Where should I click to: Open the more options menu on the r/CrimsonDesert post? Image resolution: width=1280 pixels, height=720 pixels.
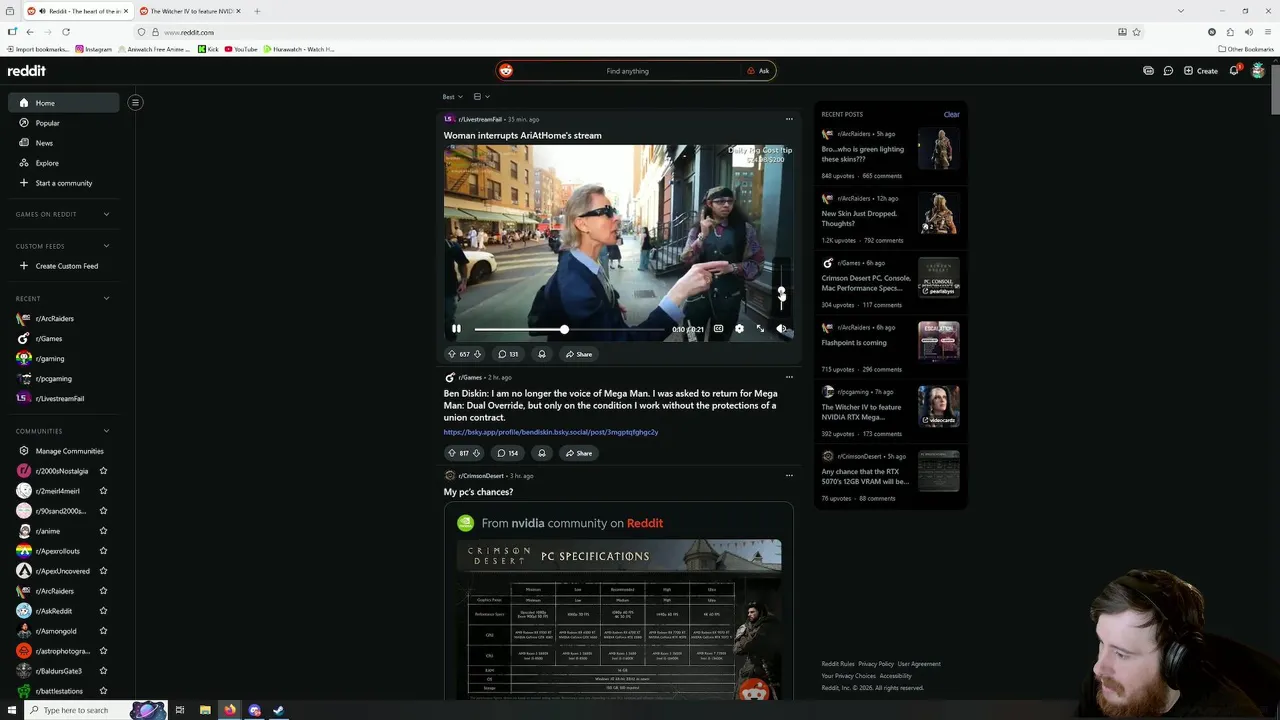click(x=789, y=475)
